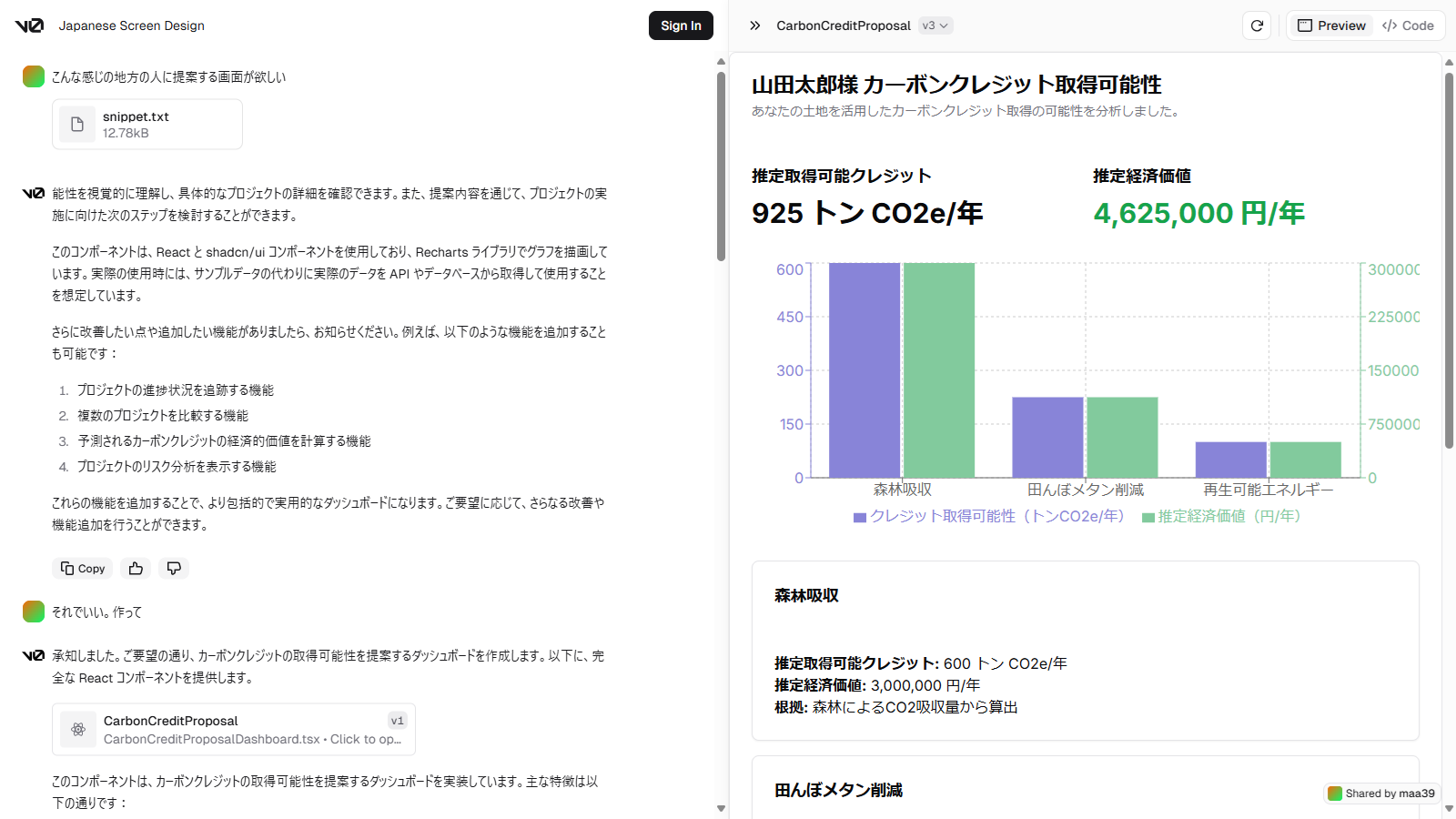1456x819 pixels.
Task: Open the v3 version dropdown
Action: [x=935, y=25]
